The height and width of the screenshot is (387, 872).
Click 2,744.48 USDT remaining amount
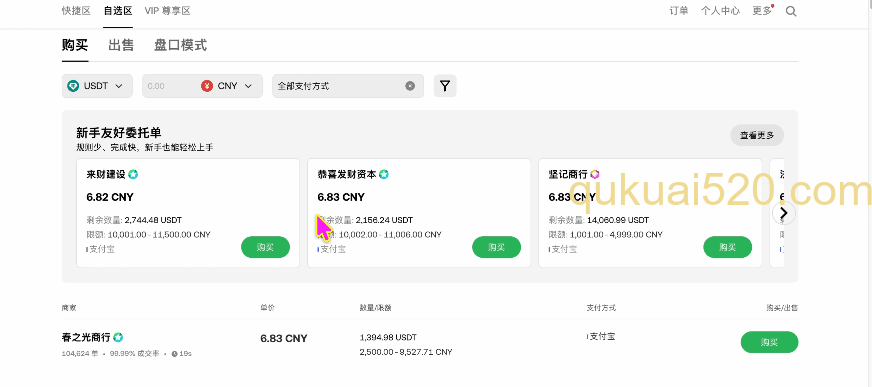coord(152,220)
